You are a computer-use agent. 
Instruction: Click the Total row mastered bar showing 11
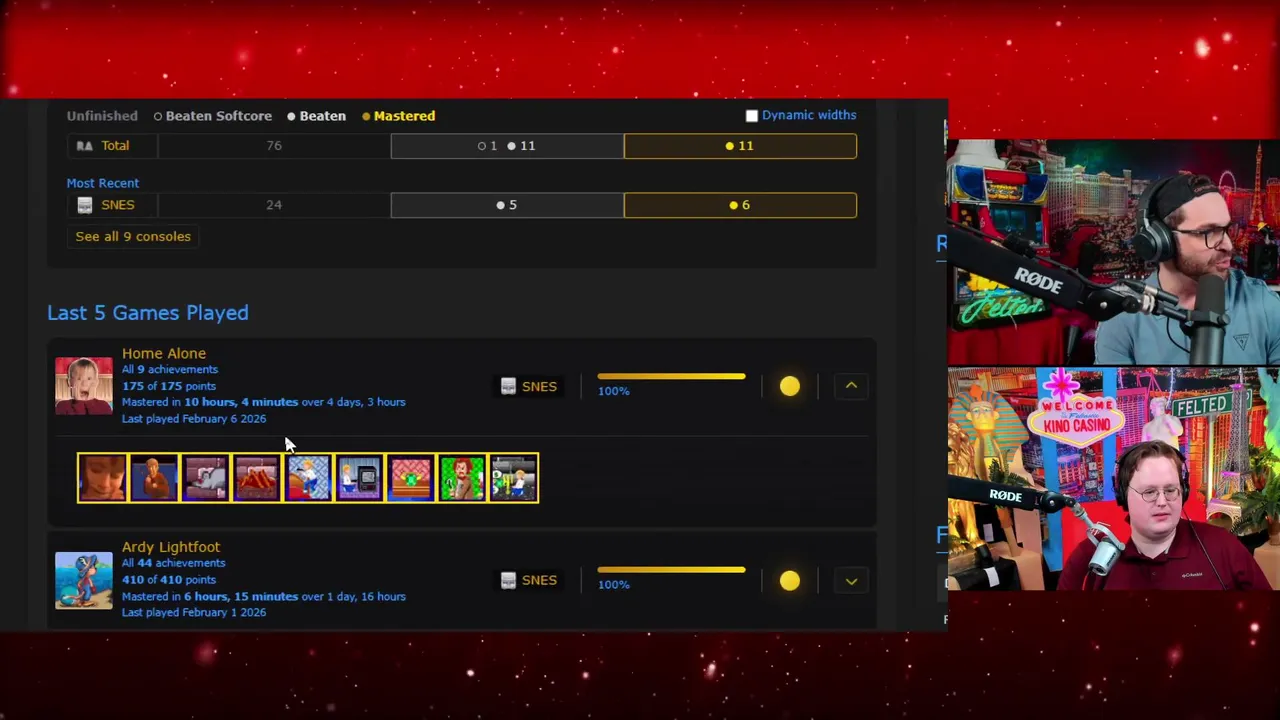pos(740,146)
